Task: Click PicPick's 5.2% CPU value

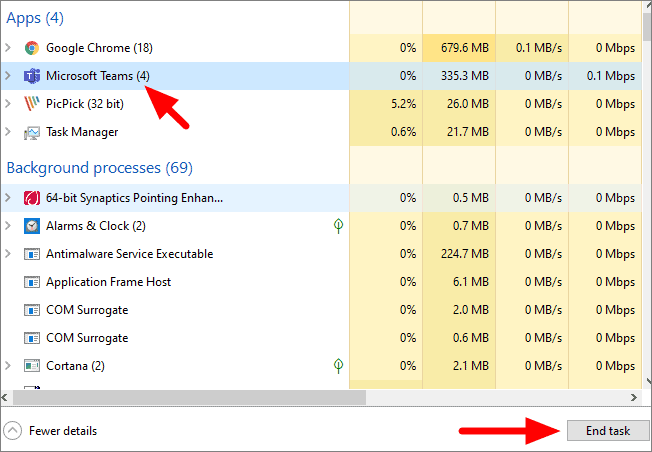Action: tap(403, 104)
